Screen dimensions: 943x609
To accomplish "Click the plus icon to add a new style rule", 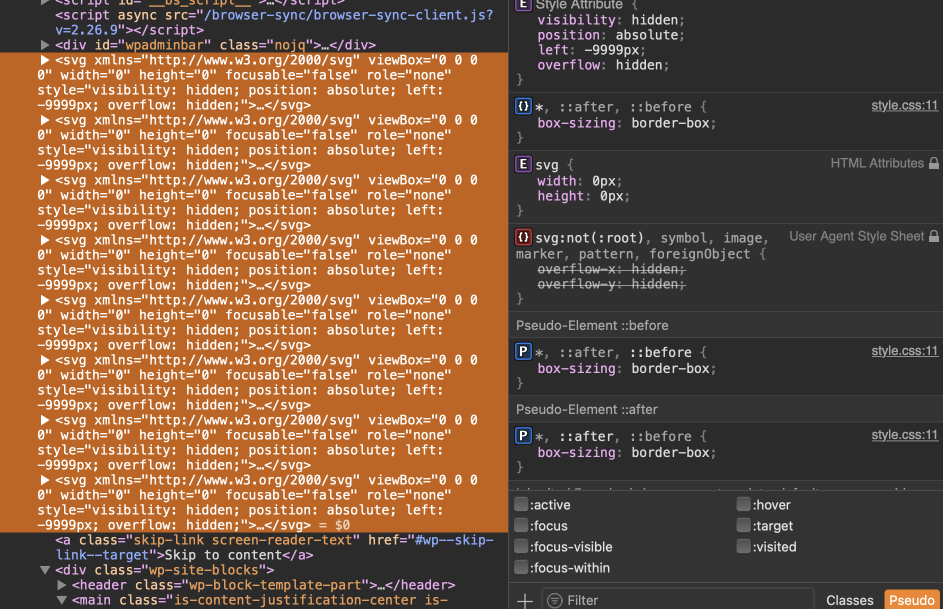I will (x=524, y=600).
